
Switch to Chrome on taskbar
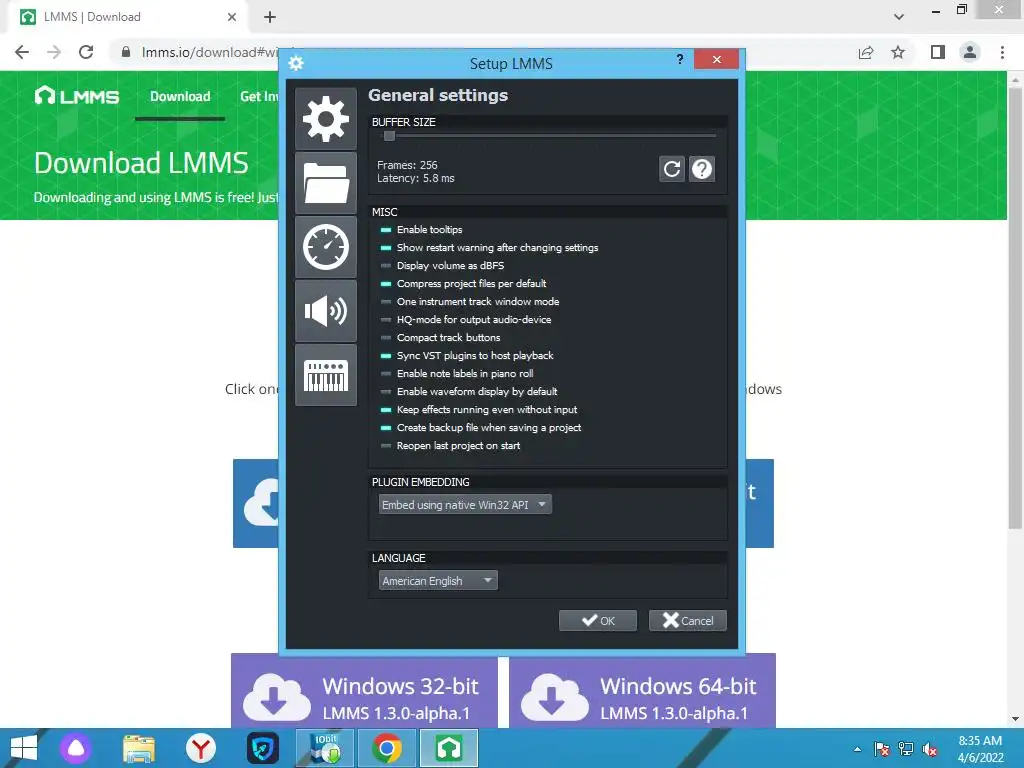click(387, 749)
